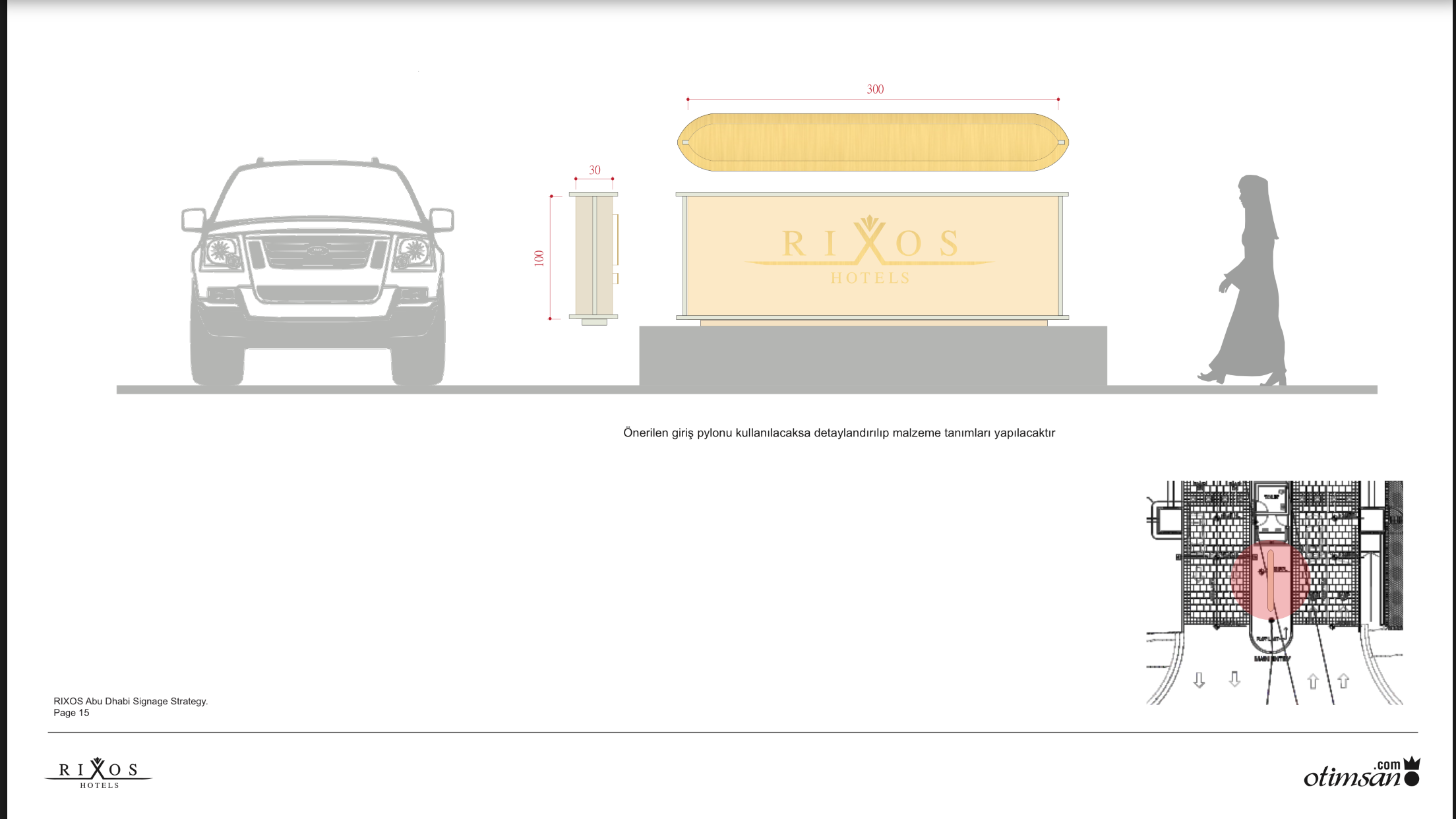This screenshot has width=1456, height=819.
Task: Click the 30 depth dimension label
Action: pyautogui.click(x=595, y=170)
